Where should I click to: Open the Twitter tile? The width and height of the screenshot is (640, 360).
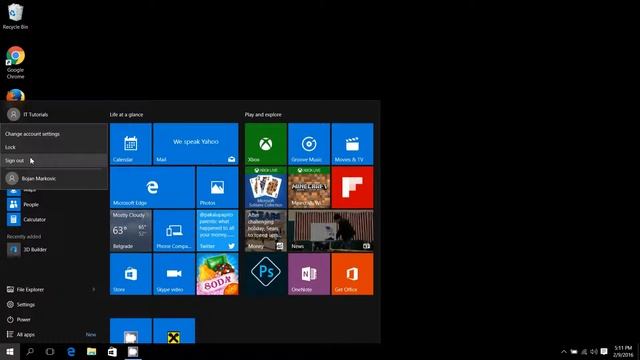[217, 231]
